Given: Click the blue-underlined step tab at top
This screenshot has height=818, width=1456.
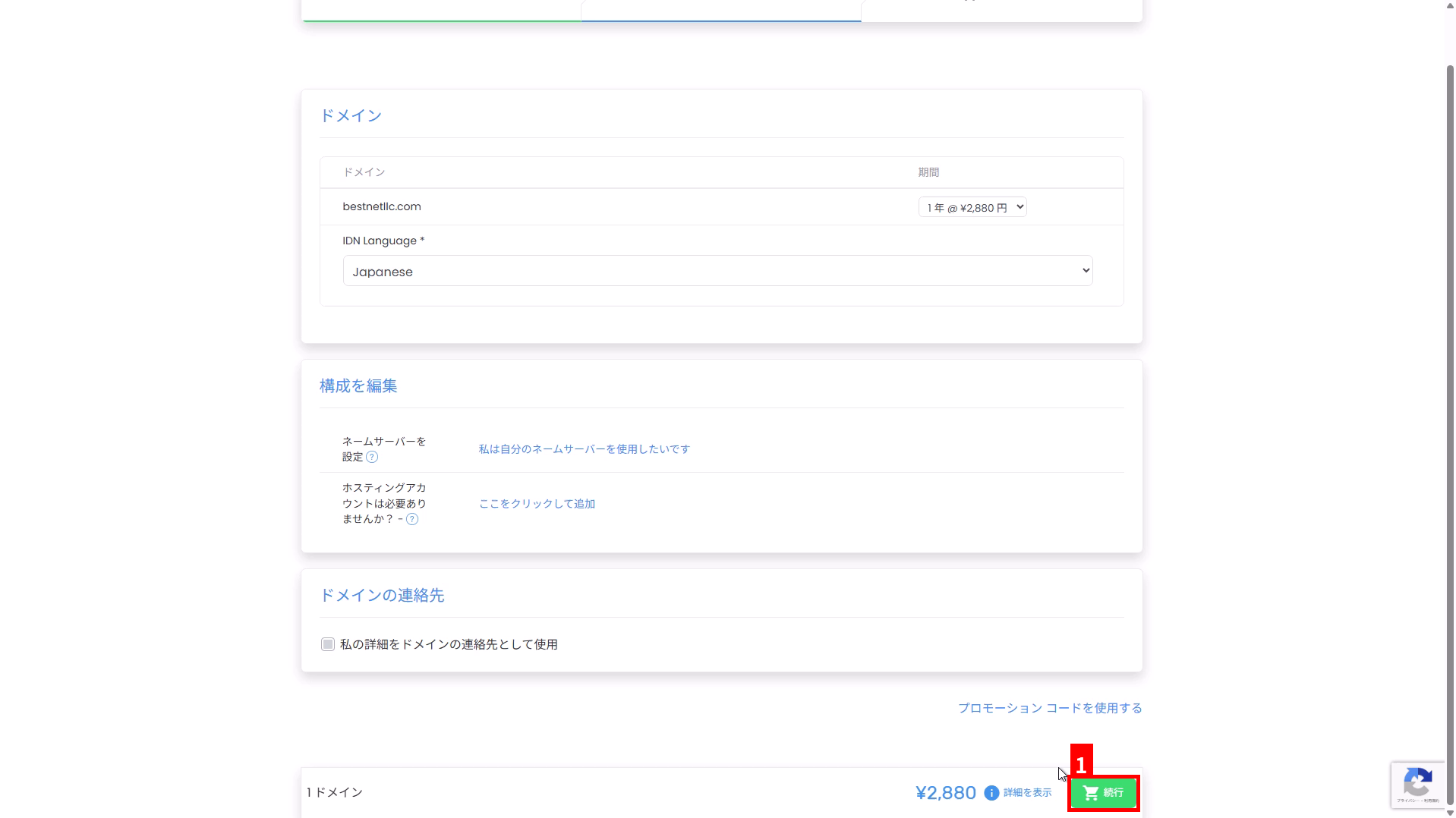Looking at the screenshot, I should (x=720, y=11).
